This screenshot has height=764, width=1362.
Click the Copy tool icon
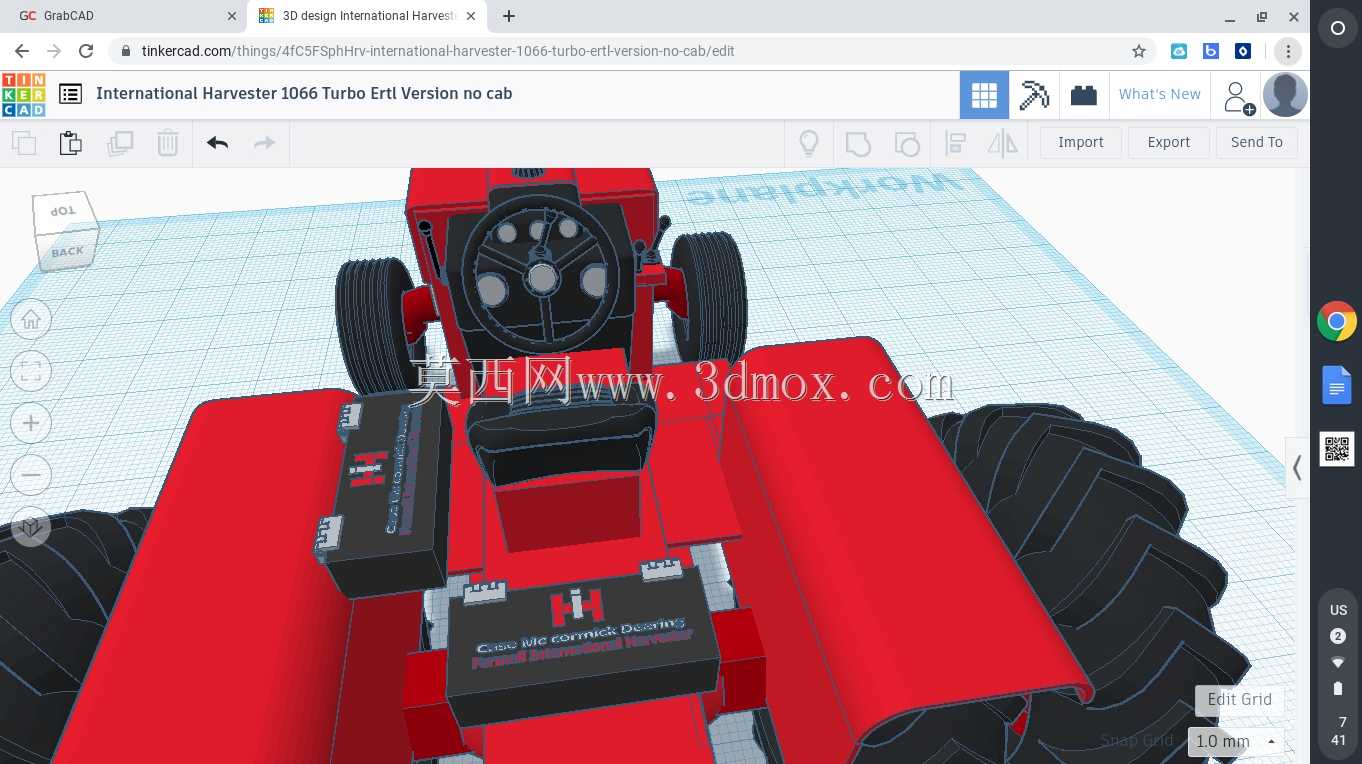24,143
